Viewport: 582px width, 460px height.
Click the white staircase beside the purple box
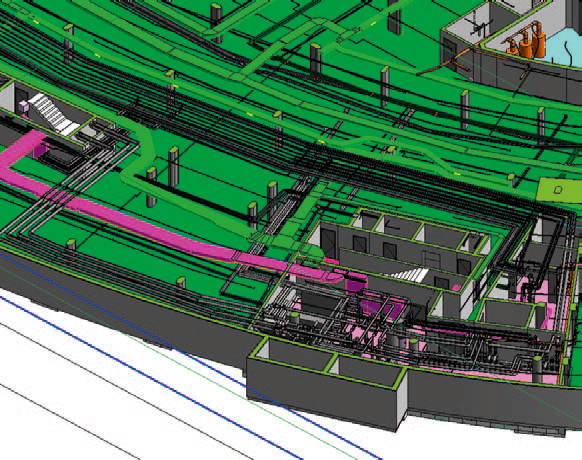pos(53,113)
